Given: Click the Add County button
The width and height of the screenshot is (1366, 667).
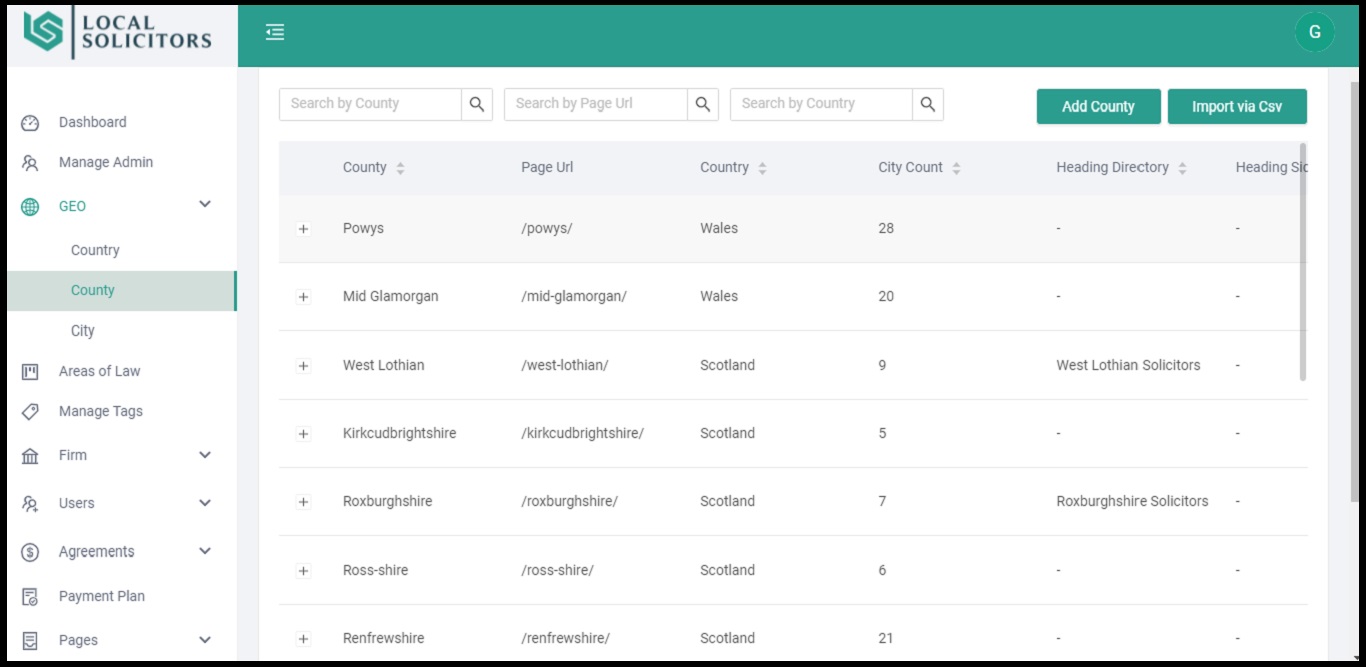Looking at the screenshot, I should click(x=1098, y=107).
